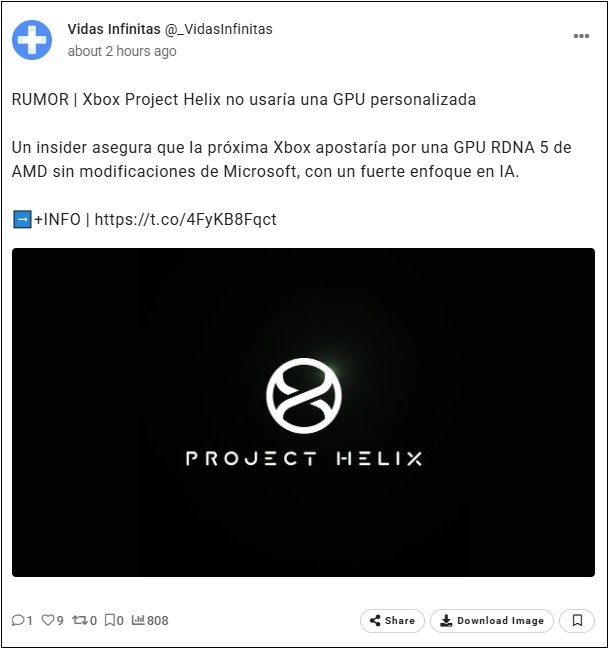Click the Download Image button

(x=492, y=621)
